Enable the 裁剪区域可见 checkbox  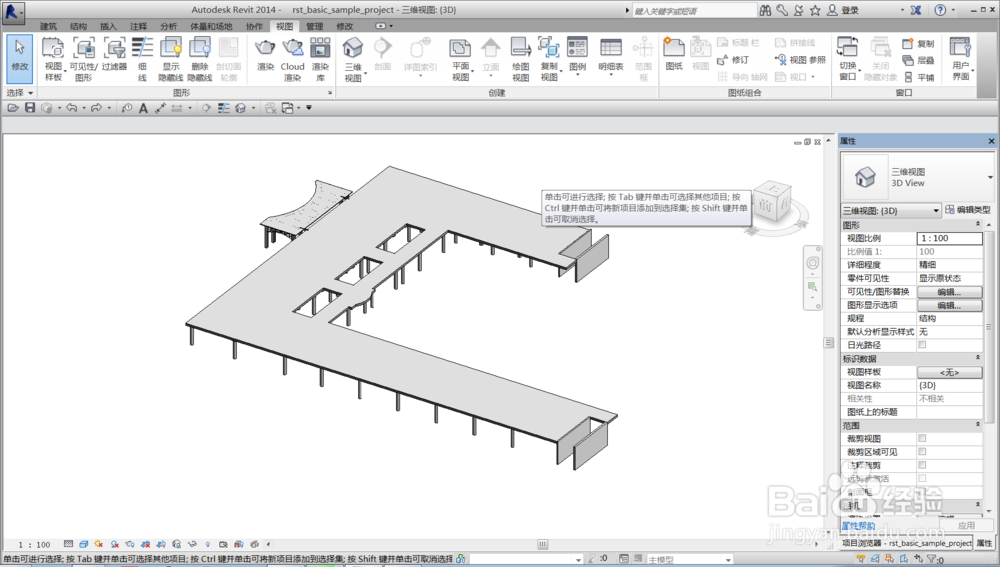coord(922,452)
